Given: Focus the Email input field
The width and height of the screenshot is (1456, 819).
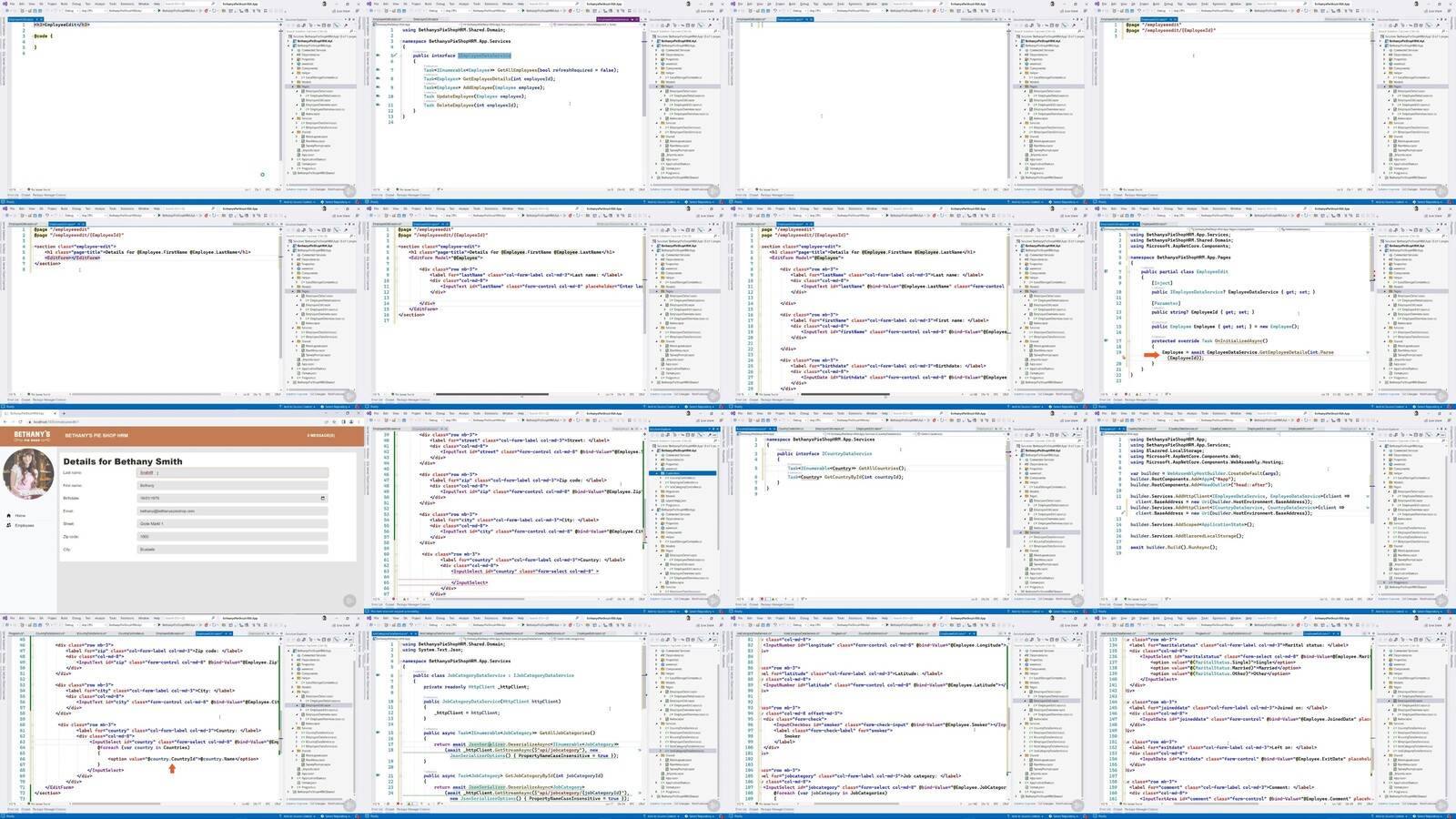Looking at the screenshot, I should [232, 511].
